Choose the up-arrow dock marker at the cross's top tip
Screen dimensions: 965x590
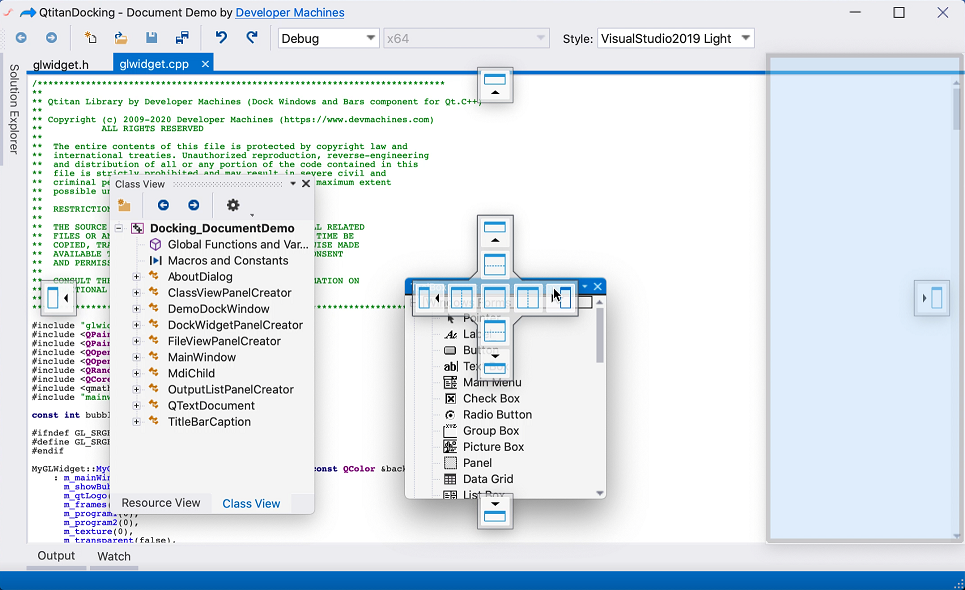point(495,233)
